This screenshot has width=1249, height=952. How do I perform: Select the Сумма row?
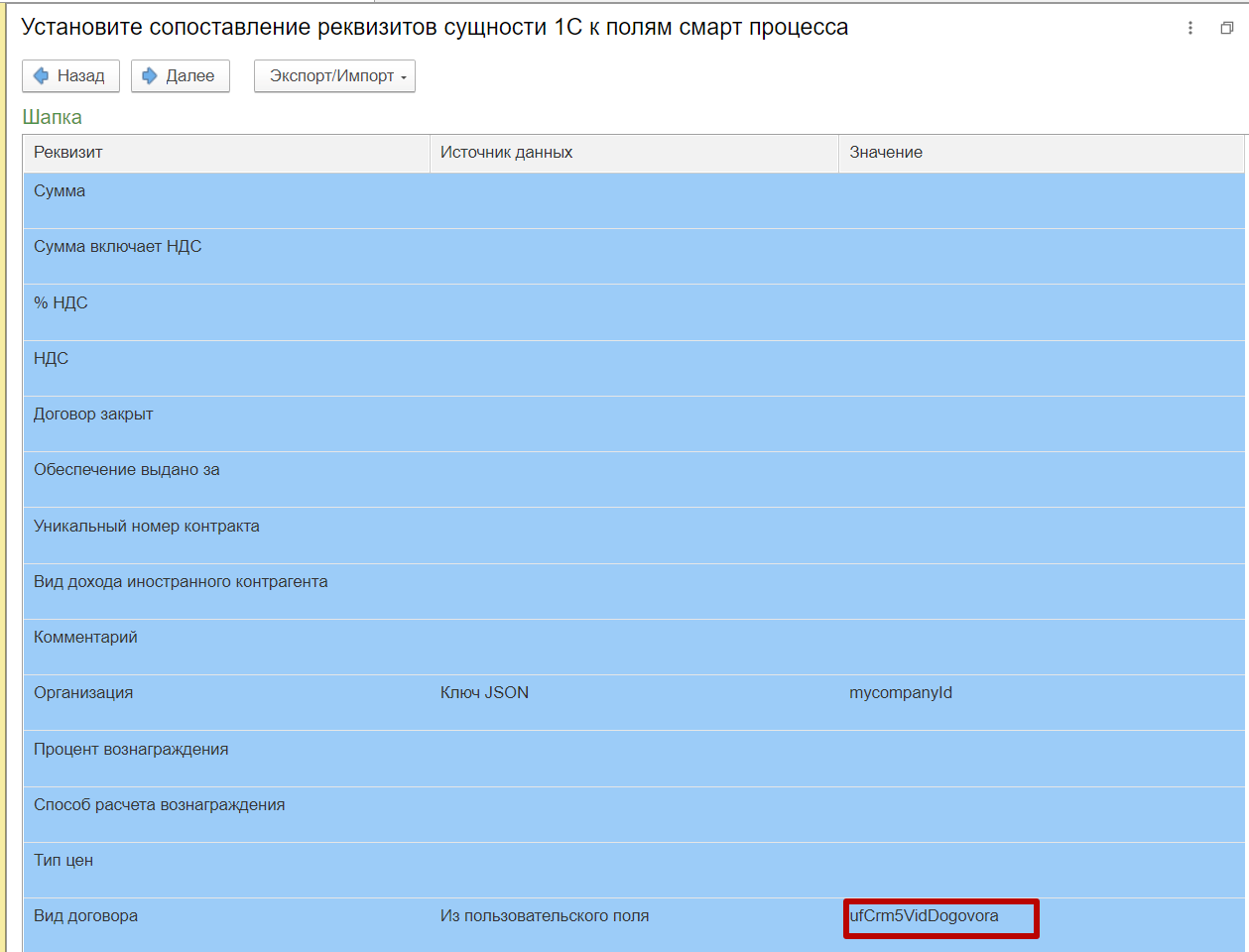pyautogui.click(x=60, y=191)
